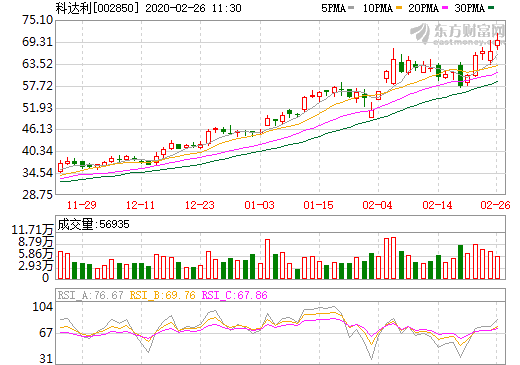Click the 11-29 date axis label

click(x=82, y=205)
